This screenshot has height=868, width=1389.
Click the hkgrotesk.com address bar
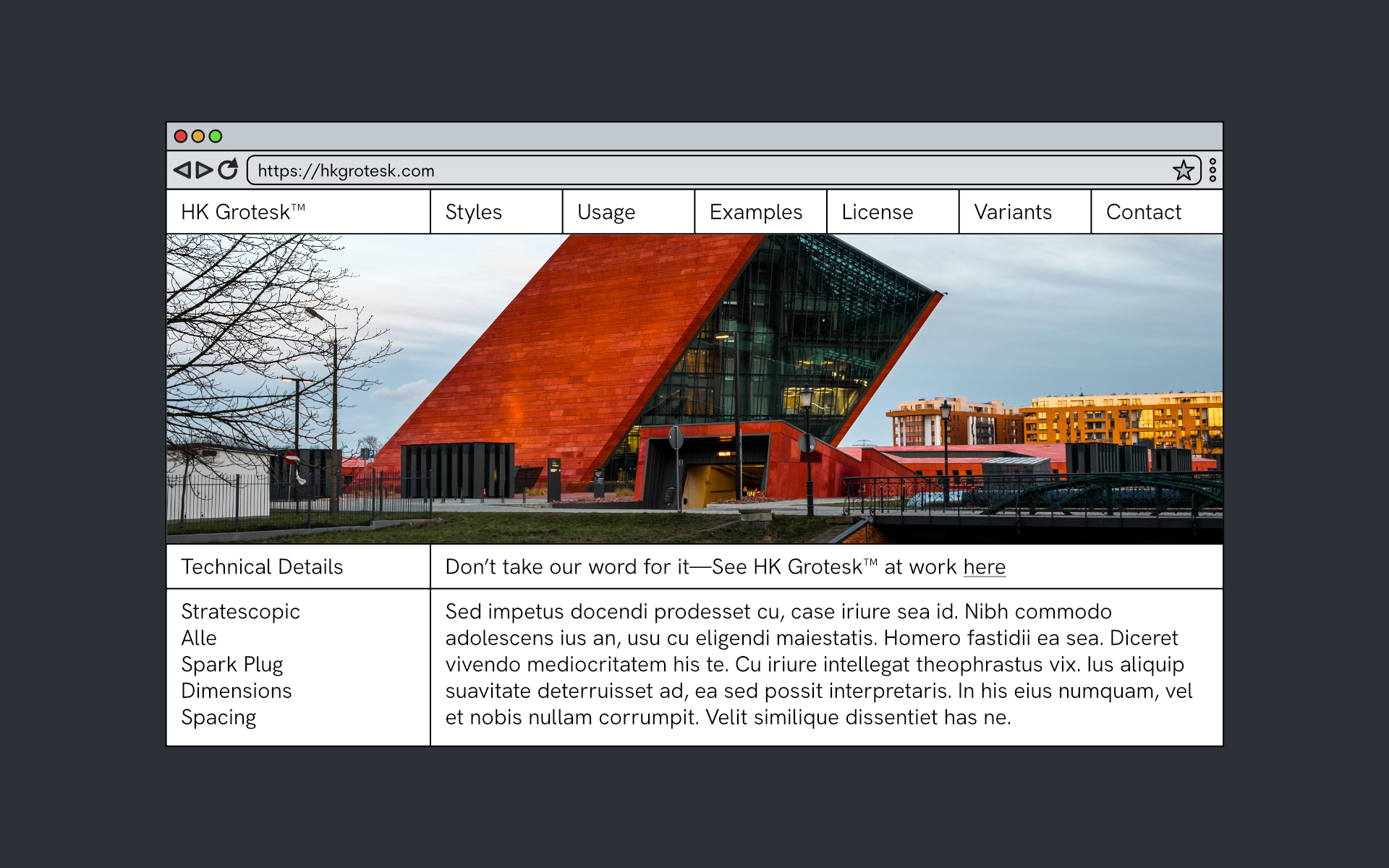click(724, 171)
